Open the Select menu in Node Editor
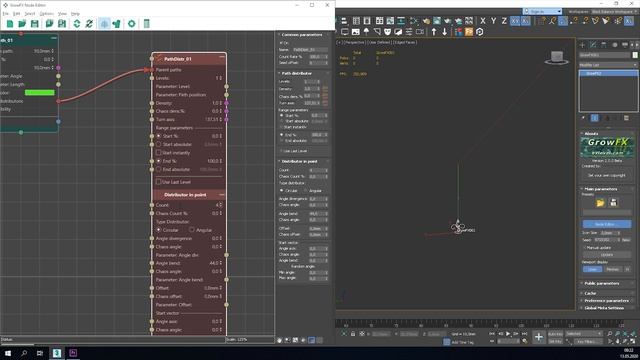 [30, 13]
